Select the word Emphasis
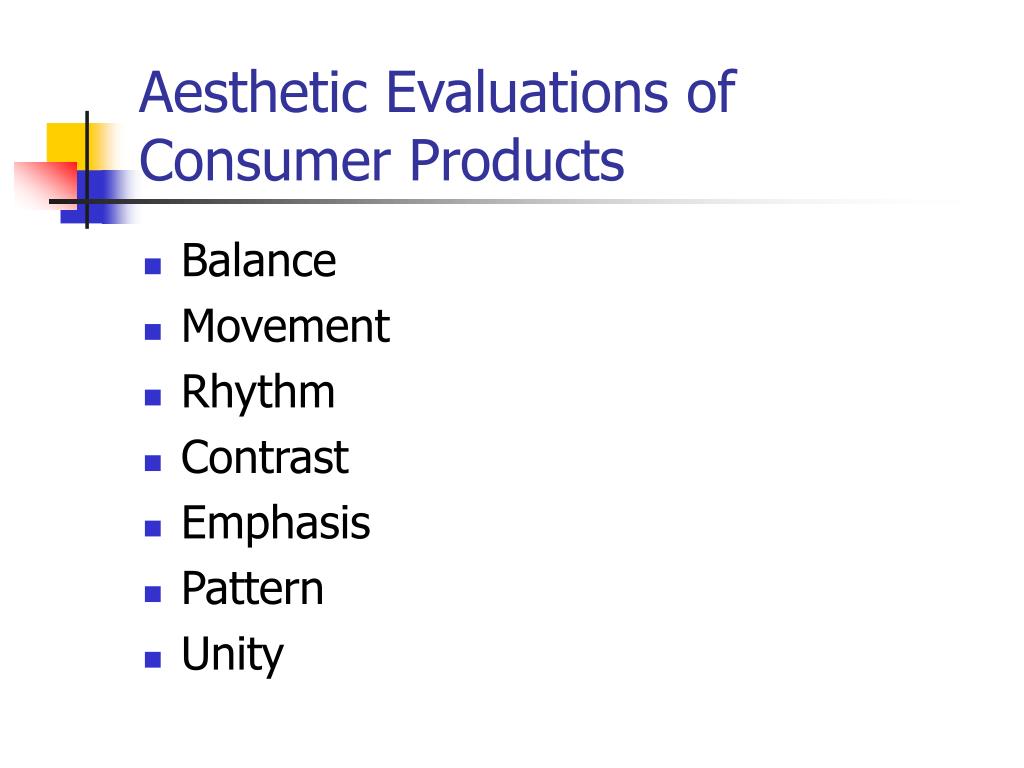 (276, 525)
